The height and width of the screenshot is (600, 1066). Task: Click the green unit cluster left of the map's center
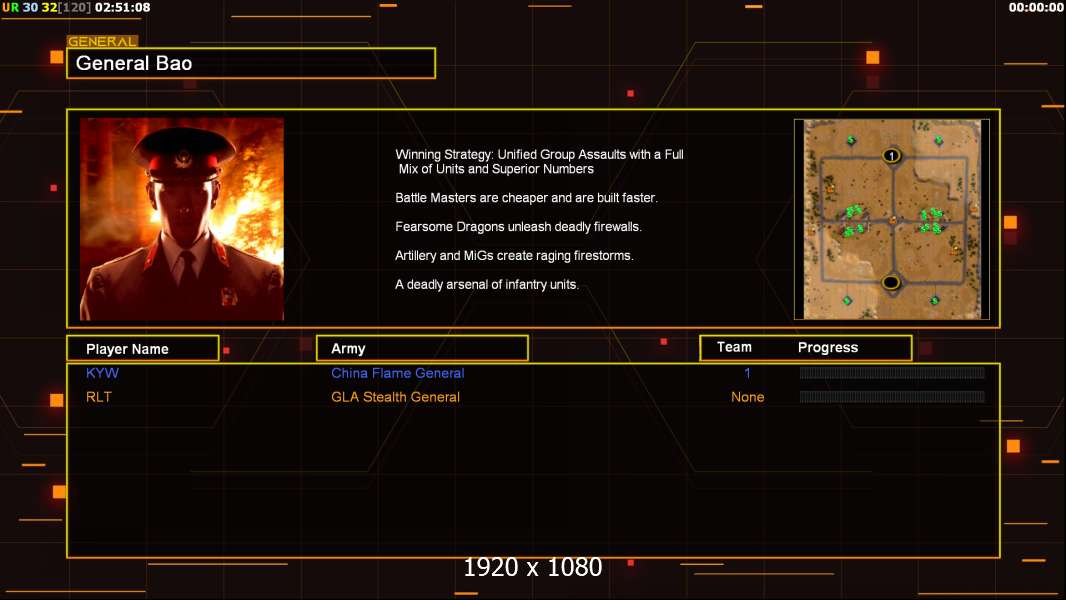[853, 221]
